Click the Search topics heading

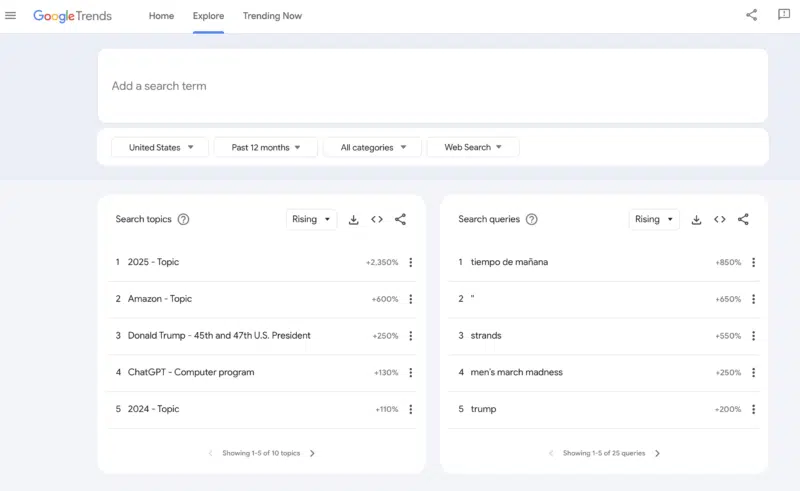click(143, 219)
